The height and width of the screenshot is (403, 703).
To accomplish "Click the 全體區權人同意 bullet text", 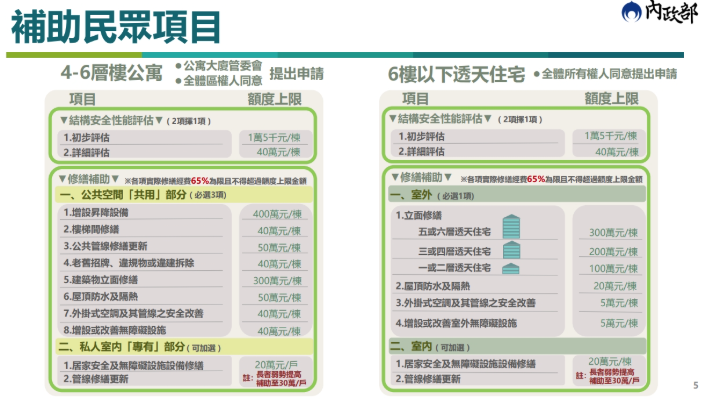I will coord(223,81).
